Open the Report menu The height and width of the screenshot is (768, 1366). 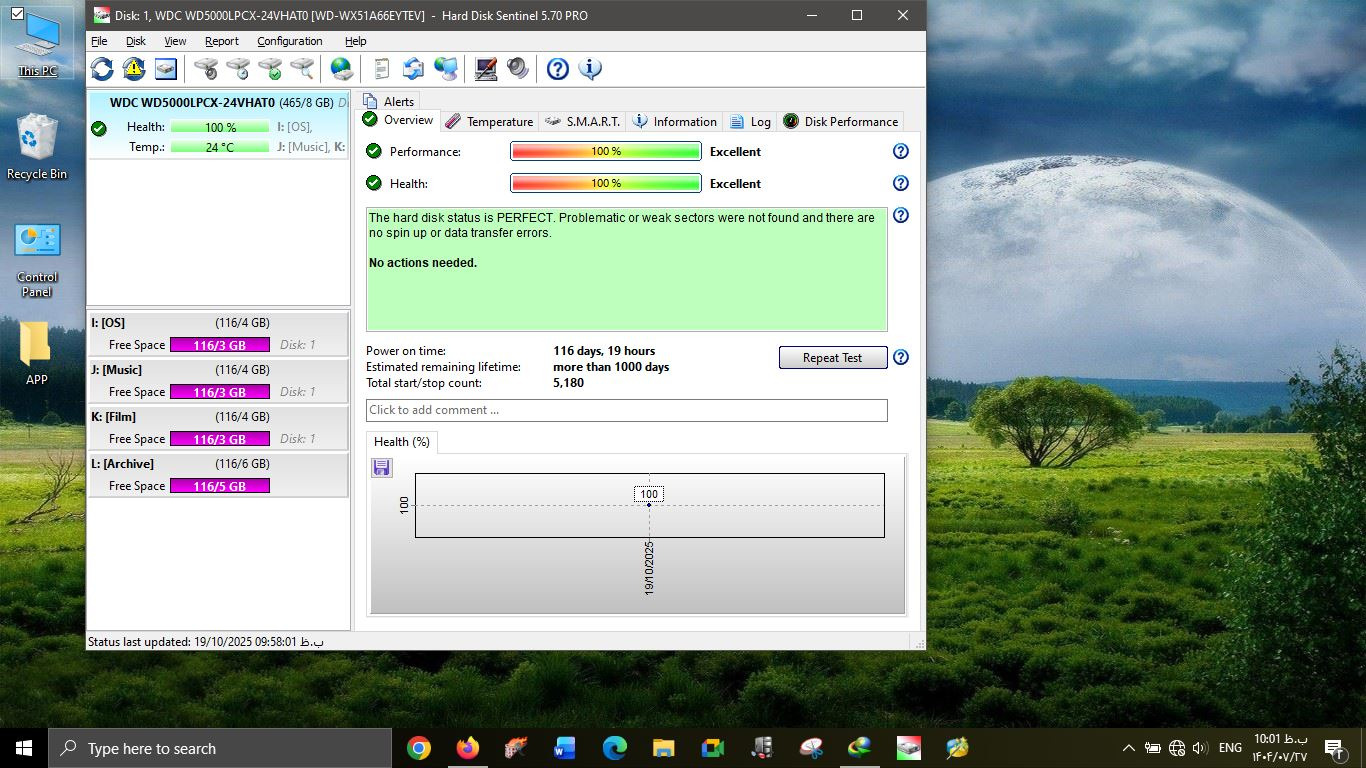tap(221, 41)
